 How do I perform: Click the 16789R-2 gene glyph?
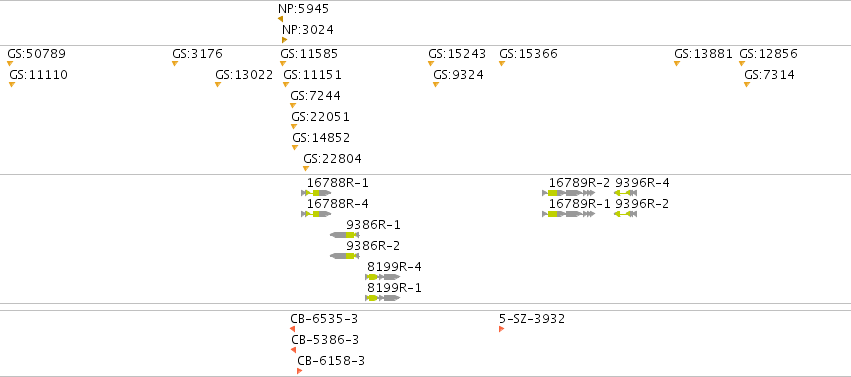tap(569, 193)
